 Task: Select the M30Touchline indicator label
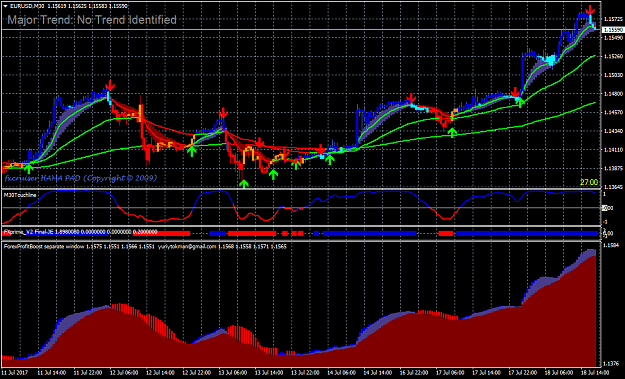click(20, 195)
